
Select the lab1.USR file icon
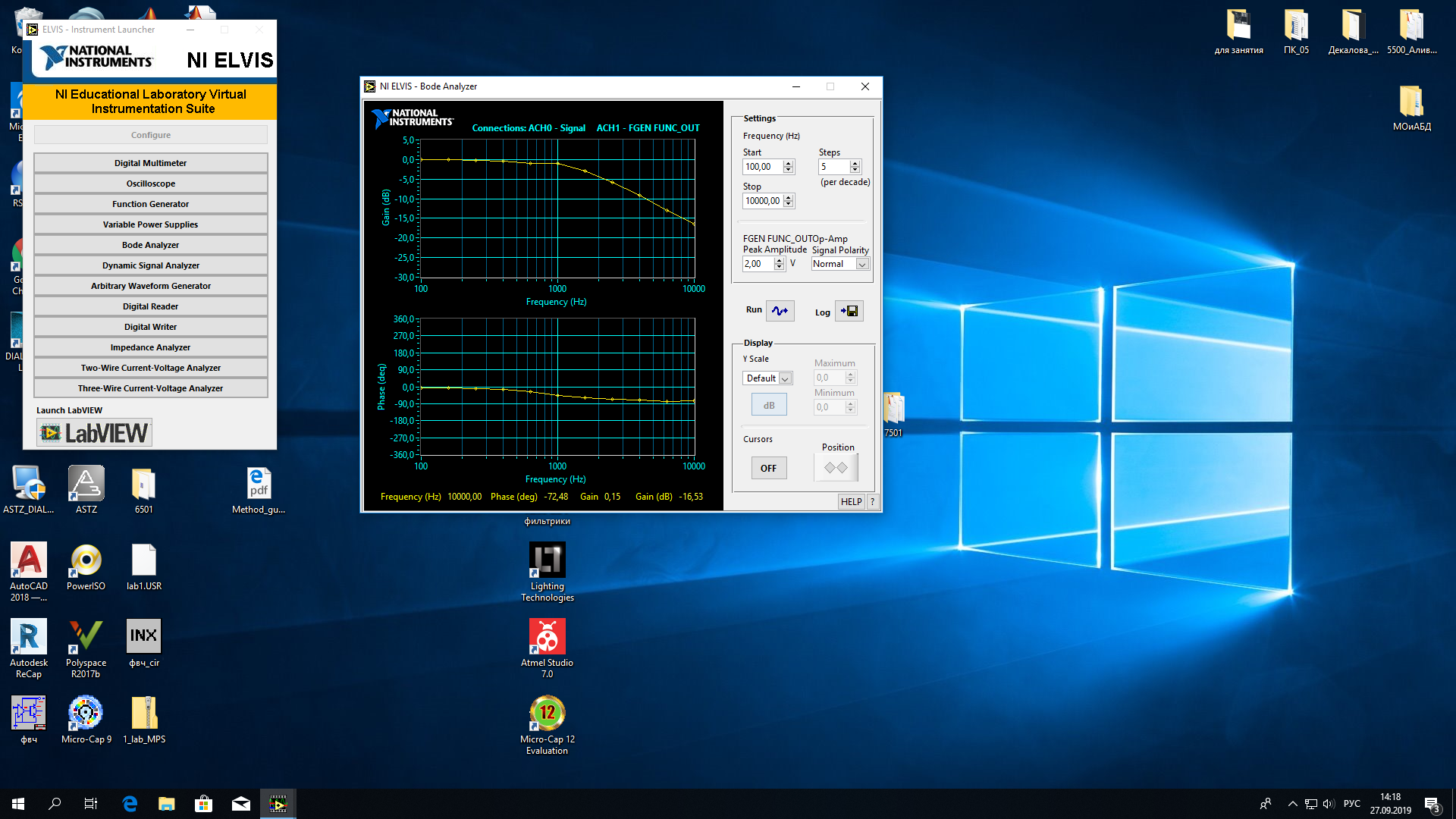coord(144,567)
